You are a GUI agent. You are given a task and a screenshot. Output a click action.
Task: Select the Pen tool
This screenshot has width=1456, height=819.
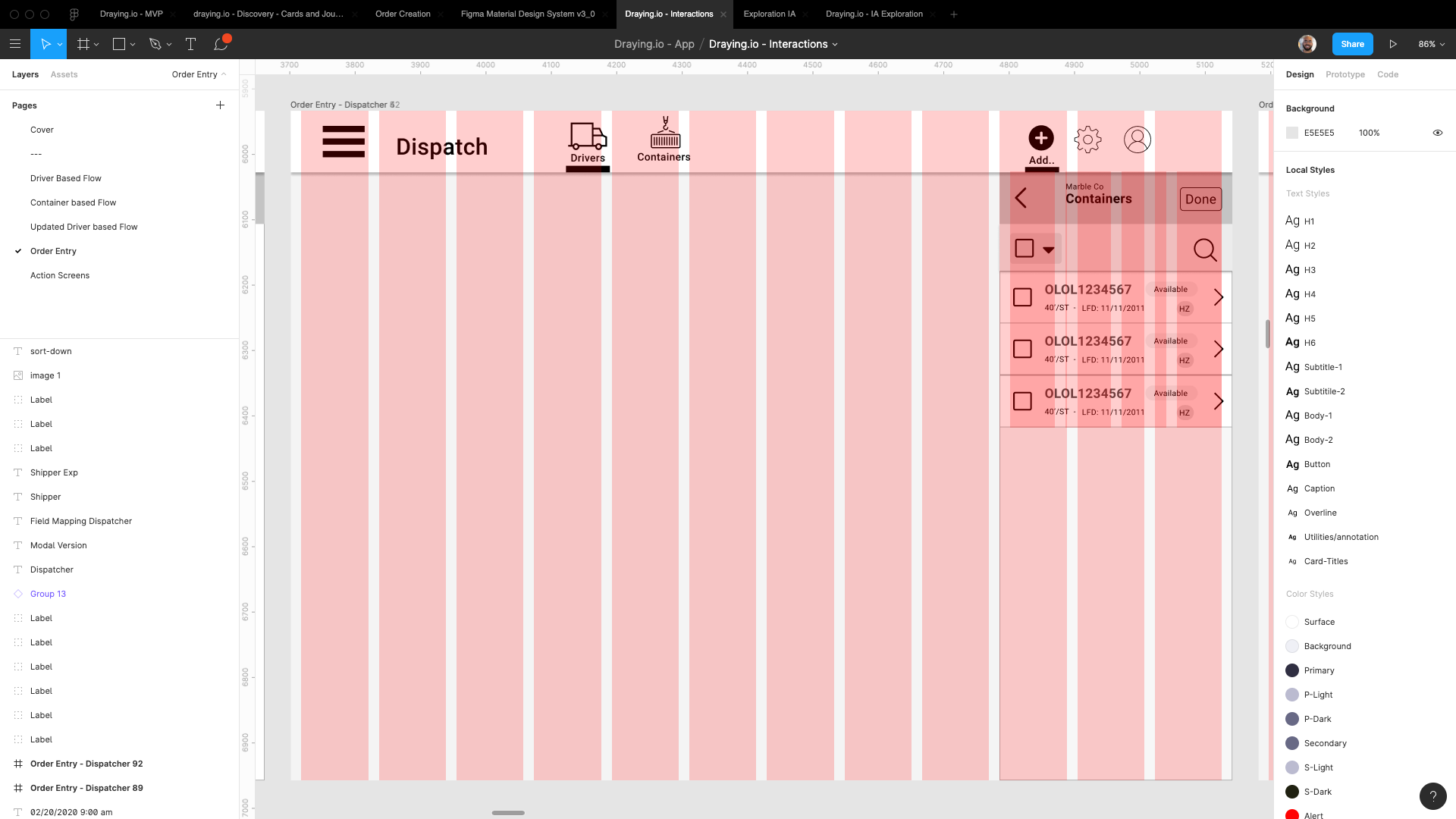pos(155,44)
